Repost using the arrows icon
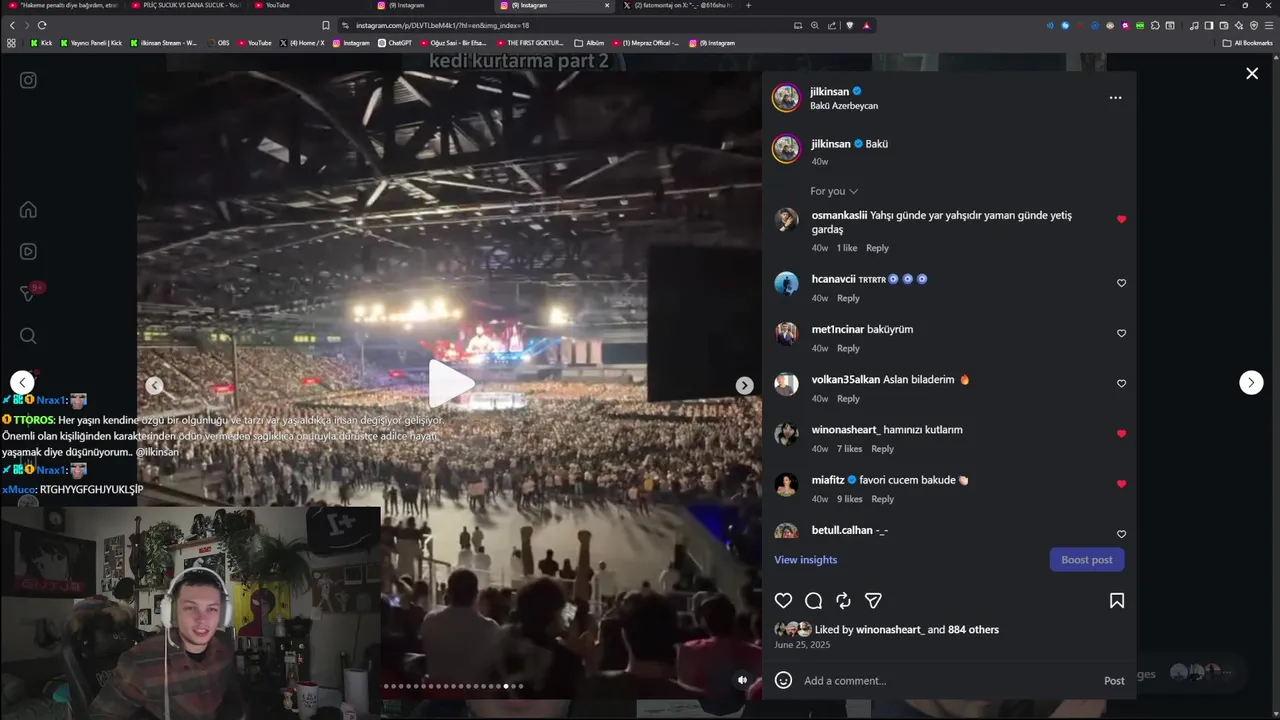Image resolution: width=1280 pixels, height=720 pixels. [x=843, y=601]
